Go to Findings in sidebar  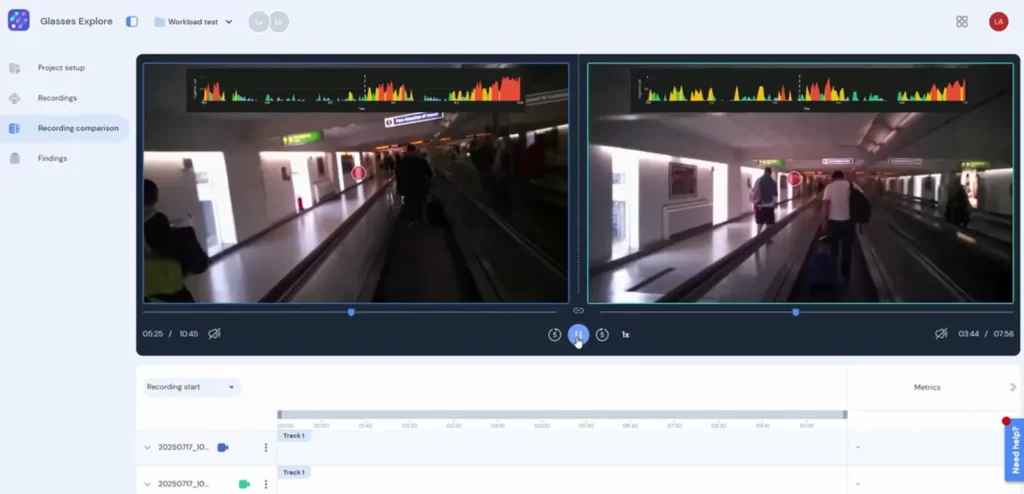[52, 158]
